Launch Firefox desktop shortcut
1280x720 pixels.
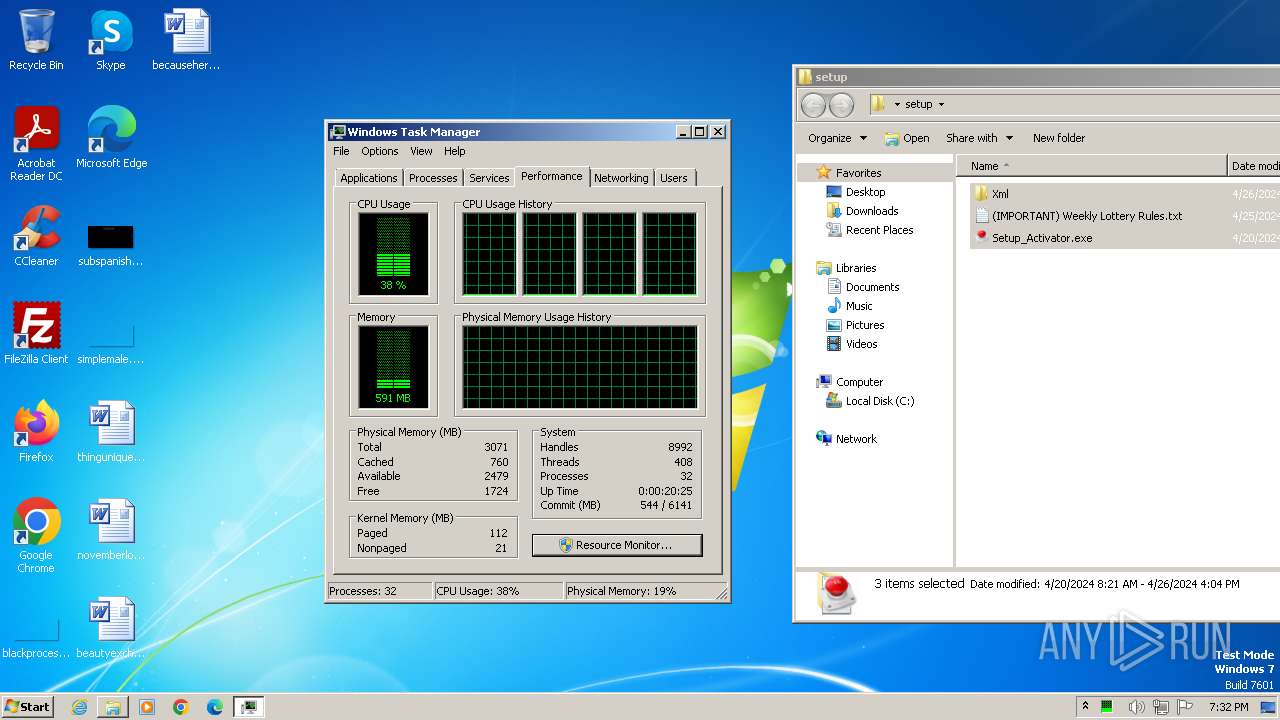(36, 431)
